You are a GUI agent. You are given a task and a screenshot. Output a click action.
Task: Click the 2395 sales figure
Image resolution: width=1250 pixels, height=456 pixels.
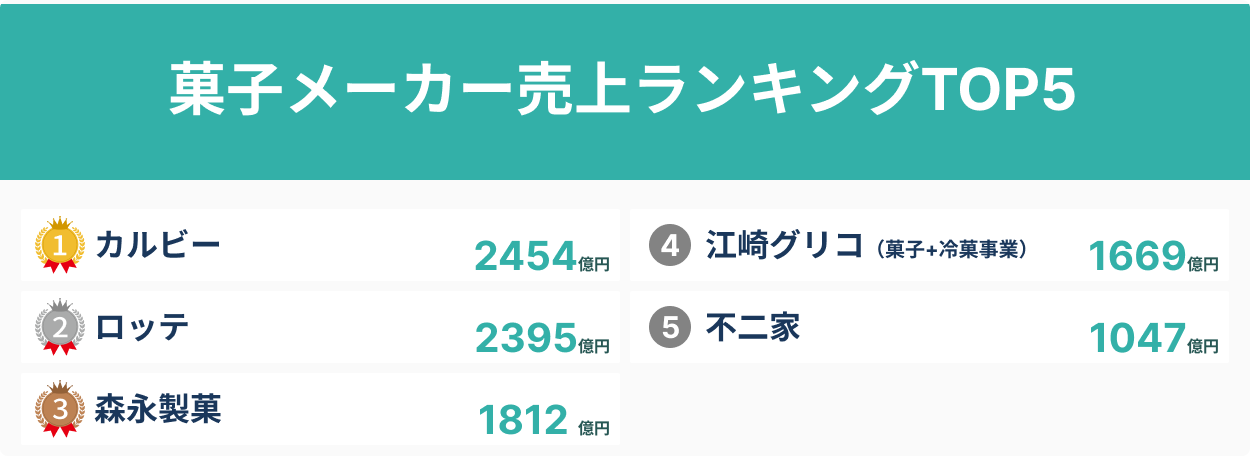[x=526, y=339]
